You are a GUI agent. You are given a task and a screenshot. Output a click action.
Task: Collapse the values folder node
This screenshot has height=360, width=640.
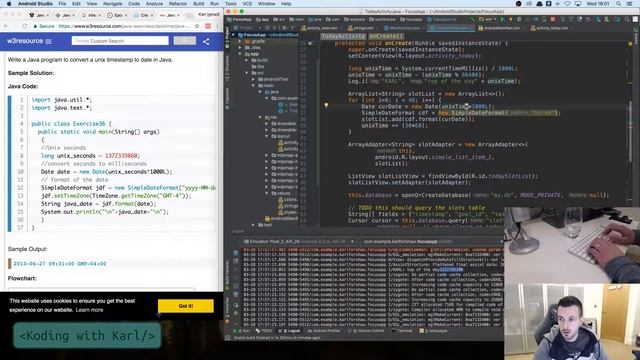pyautogui.click(x=267, y=193)
